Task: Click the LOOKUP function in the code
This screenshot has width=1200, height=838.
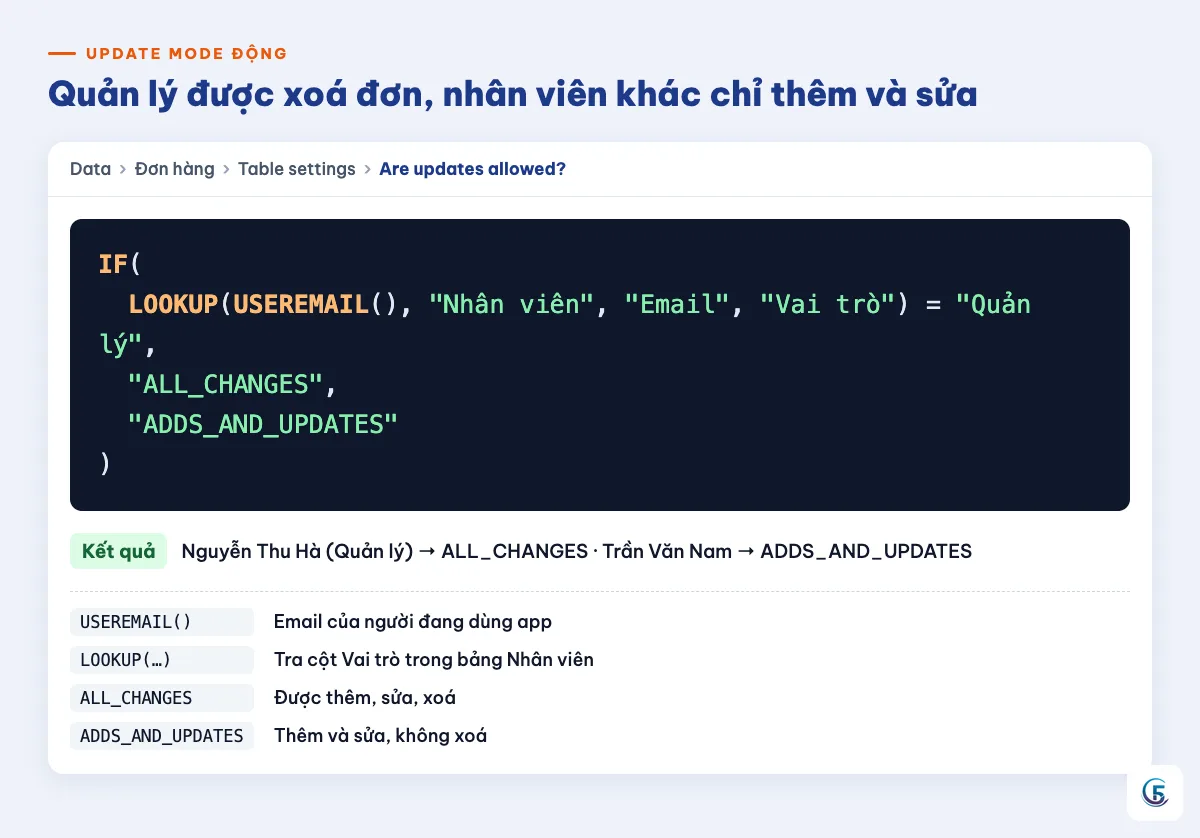Action: pos(173,304)
